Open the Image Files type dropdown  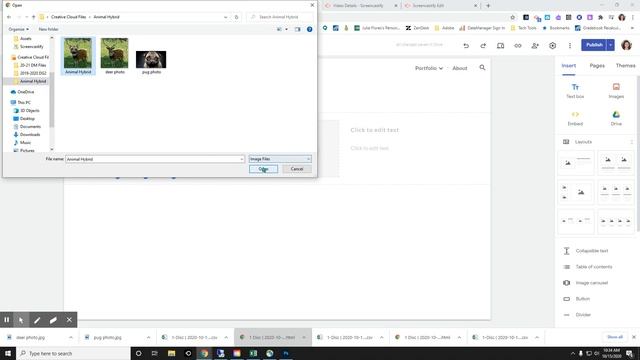click(280, 159)
